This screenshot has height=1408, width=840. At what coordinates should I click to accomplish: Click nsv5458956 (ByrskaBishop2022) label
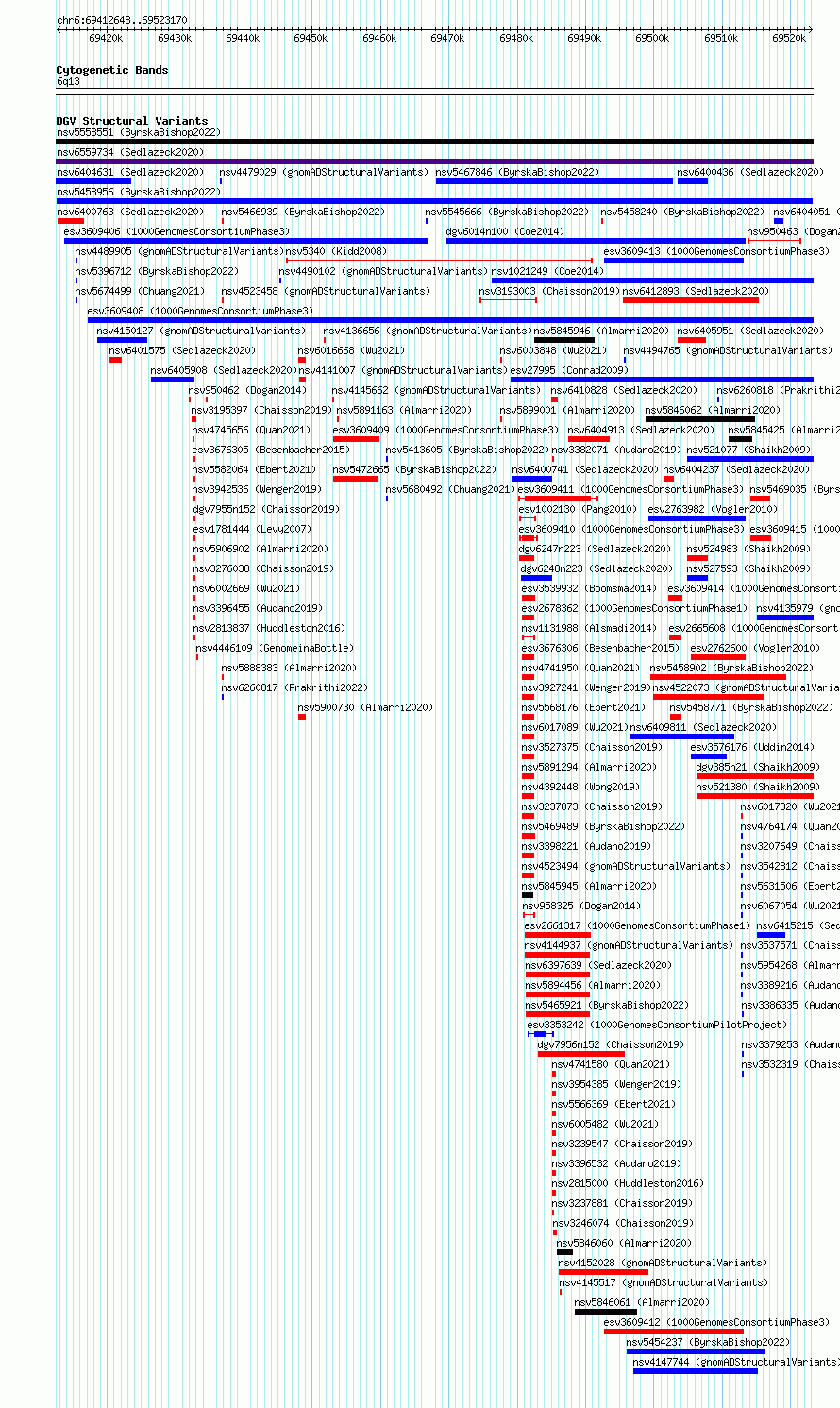[138, 193]
